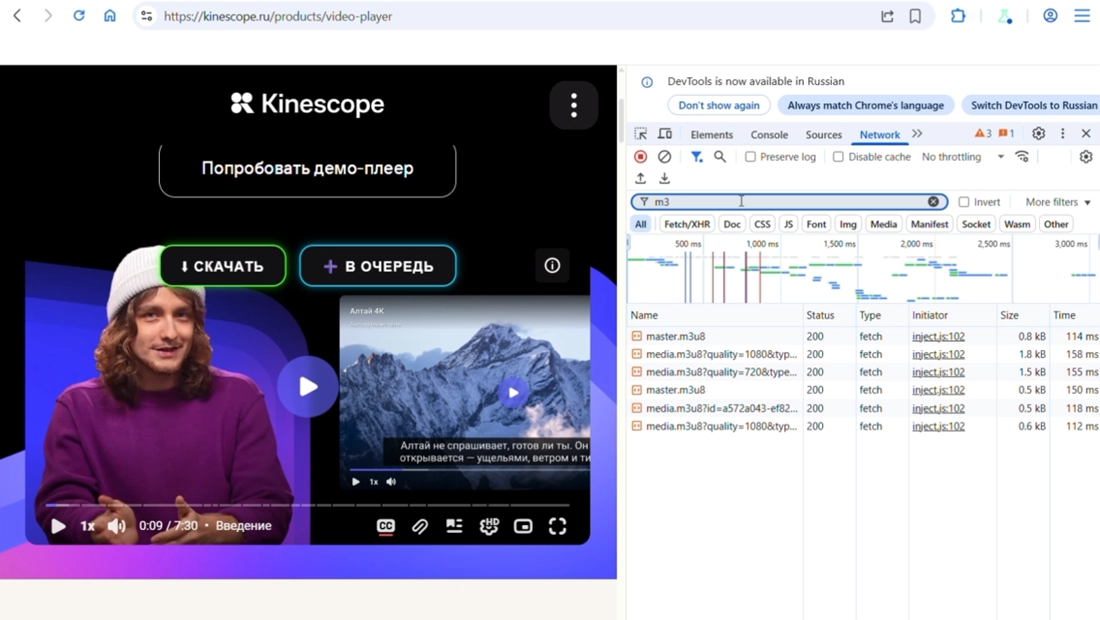1100x620 pixels.
Task: Open Network panel settings gear
Action: pyautogui.click(x=1086, y=156)
